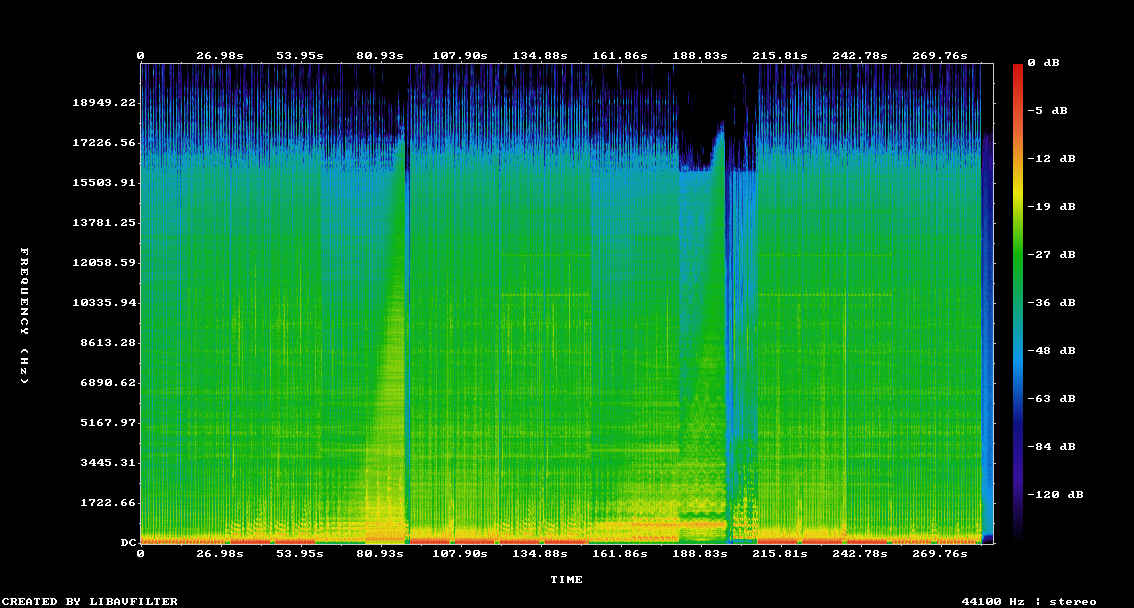Click the 134.88s label on top time axis
The height and width of the screenshot is (608, 1134).
pyautogui.click(x=538, y=56)
